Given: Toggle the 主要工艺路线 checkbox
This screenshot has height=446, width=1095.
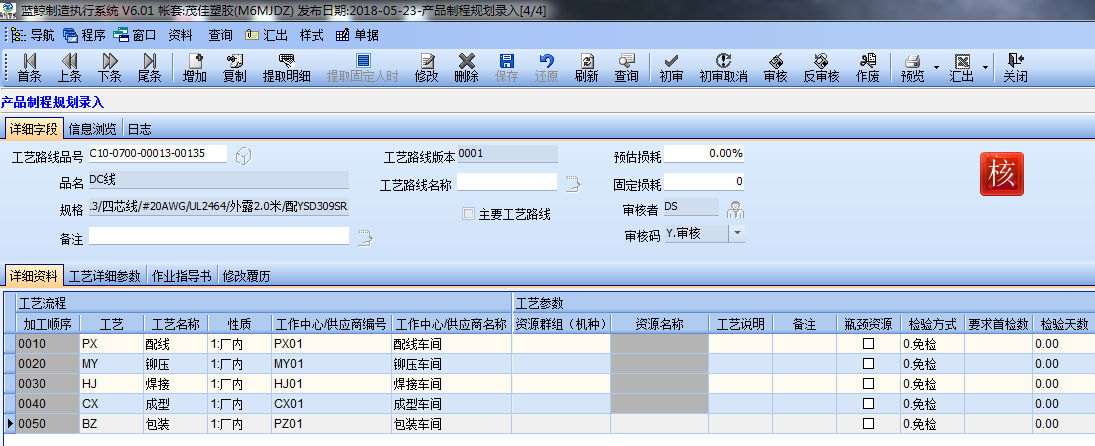Looking at the screenshot, I should (x=468, y=213).
